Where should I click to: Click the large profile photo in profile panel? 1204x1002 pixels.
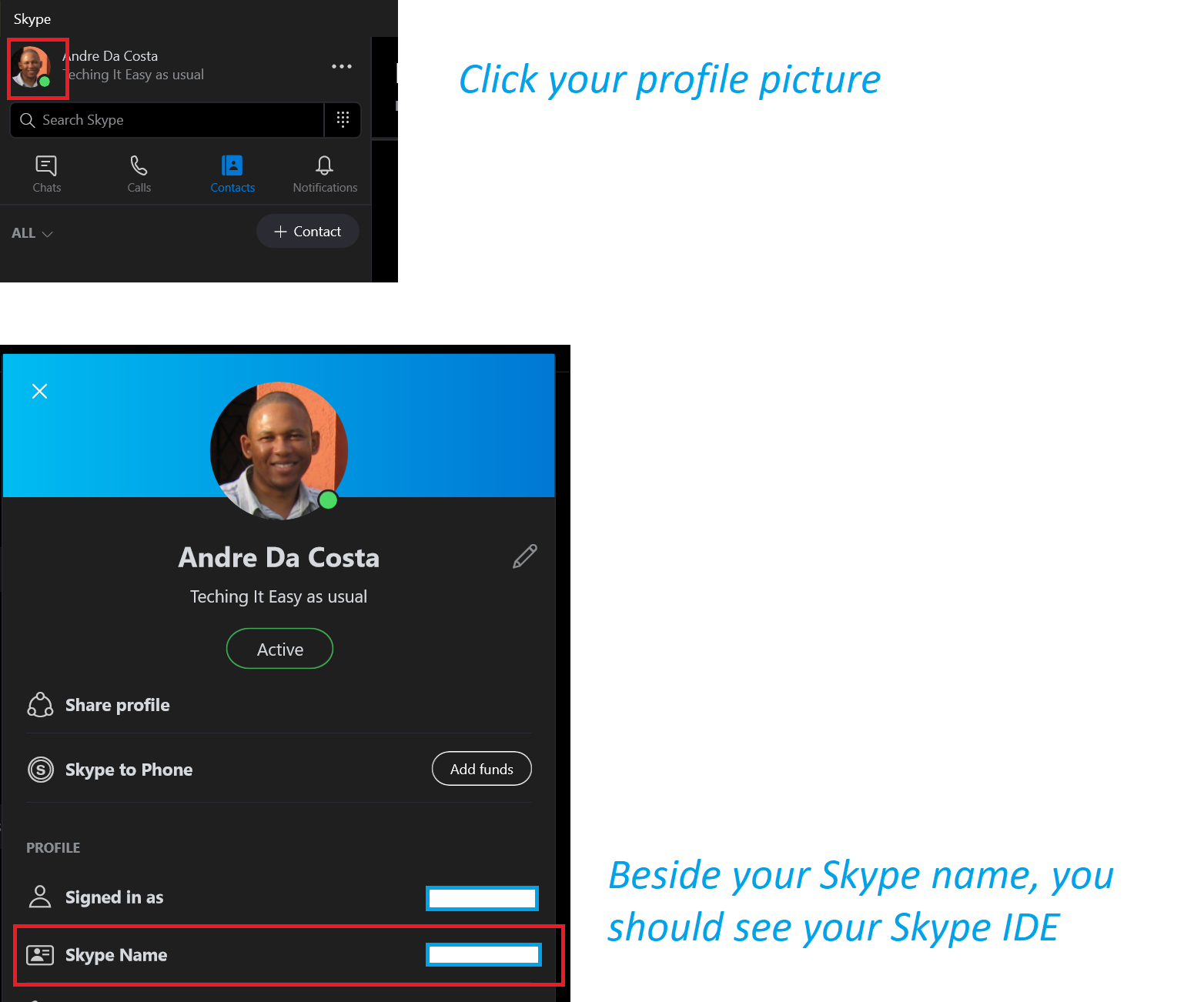pos(279,450)
